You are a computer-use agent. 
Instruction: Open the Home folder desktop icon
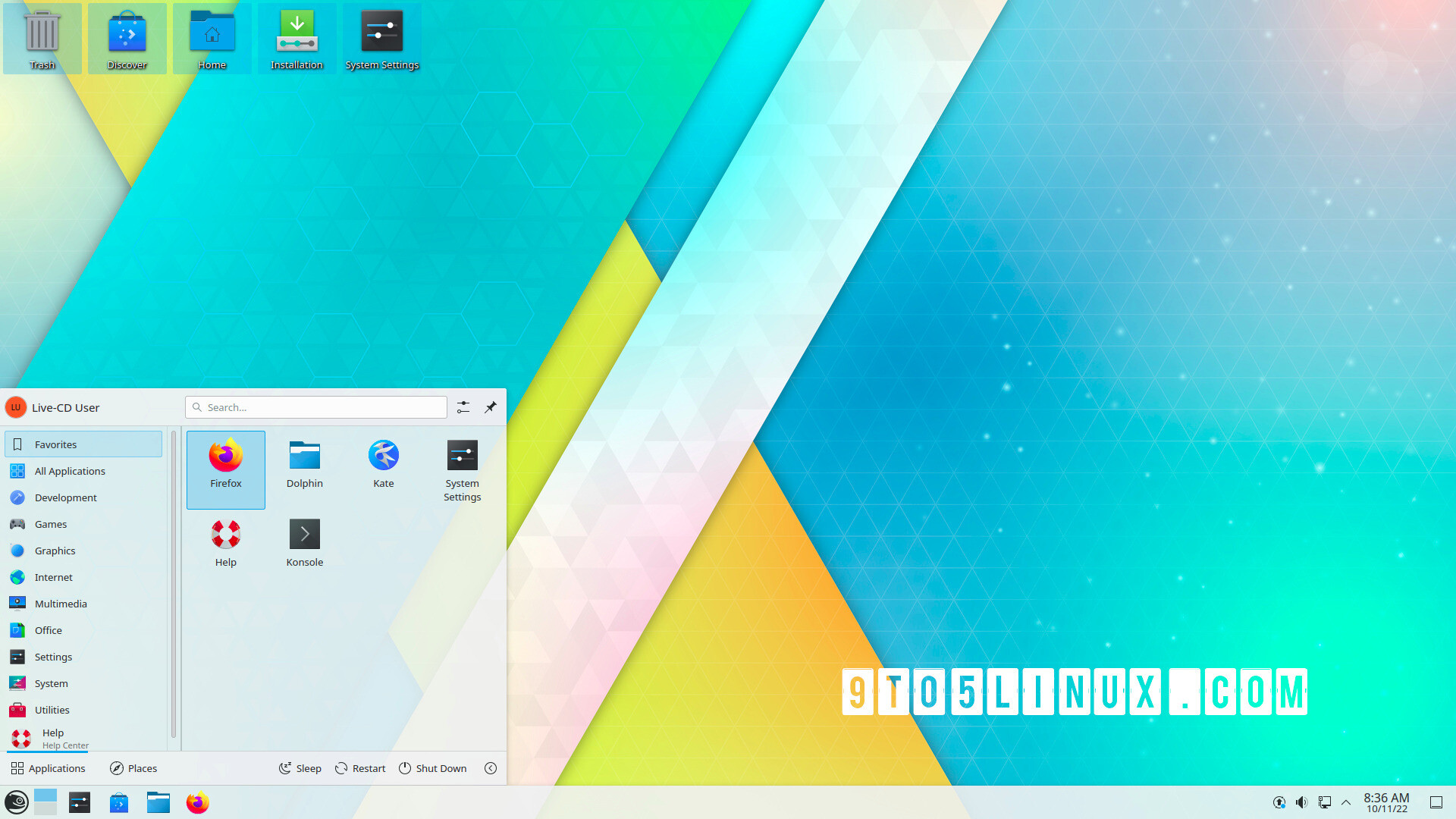tap(212, 39)
